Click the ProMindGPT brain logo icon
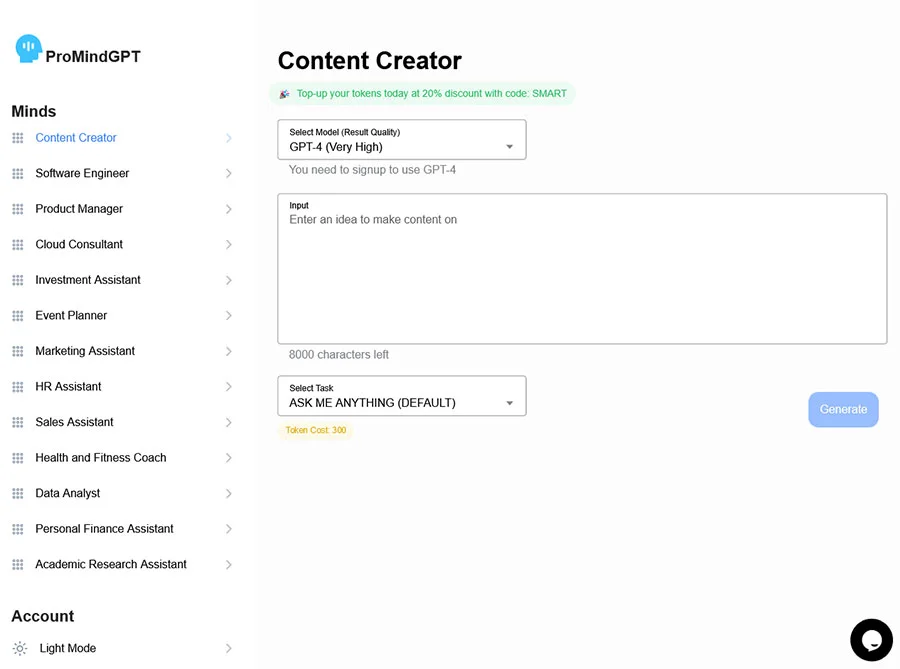 point(28,48)
